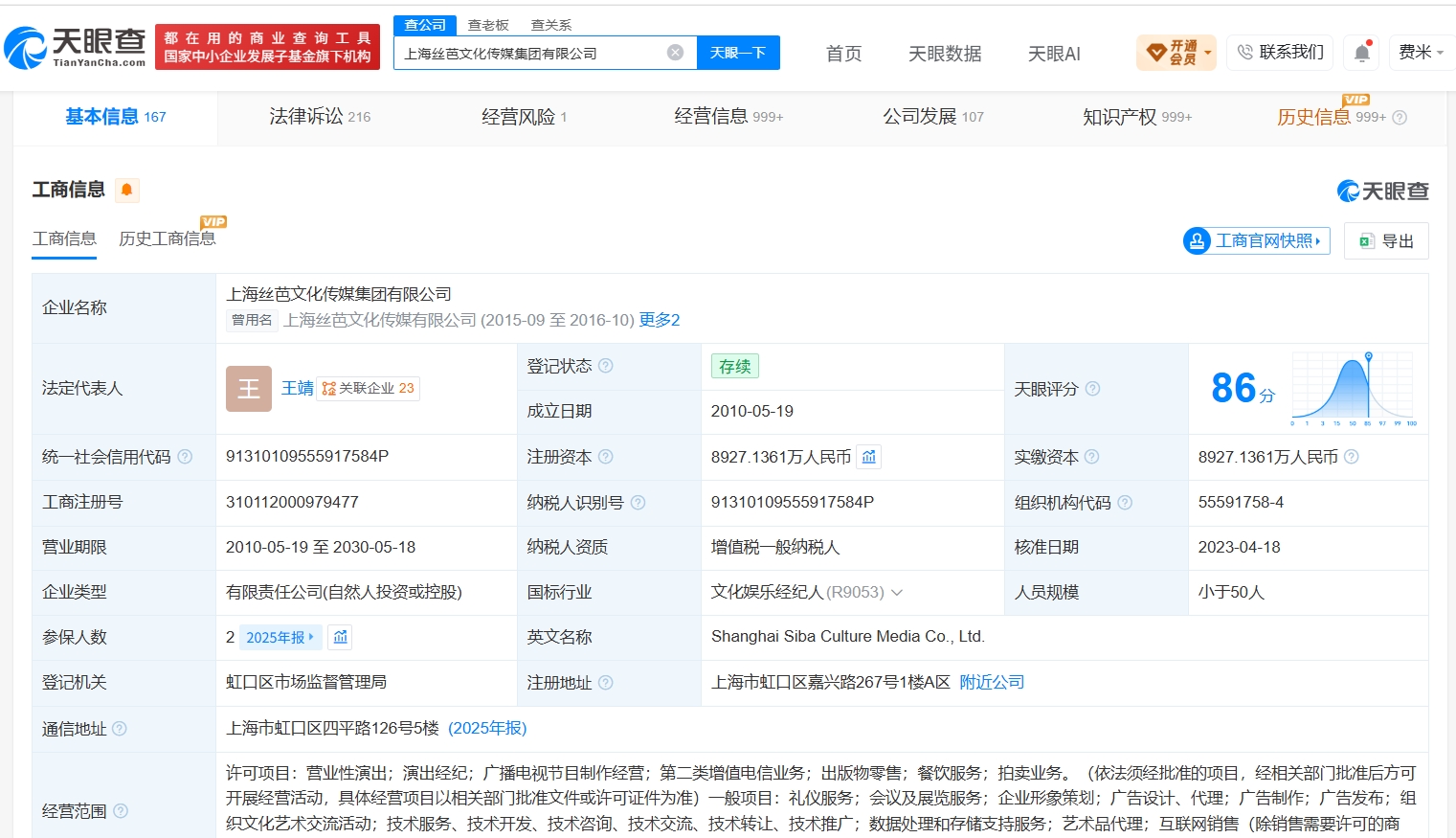Click the 存续 registration status tag

tap(735, 366)
